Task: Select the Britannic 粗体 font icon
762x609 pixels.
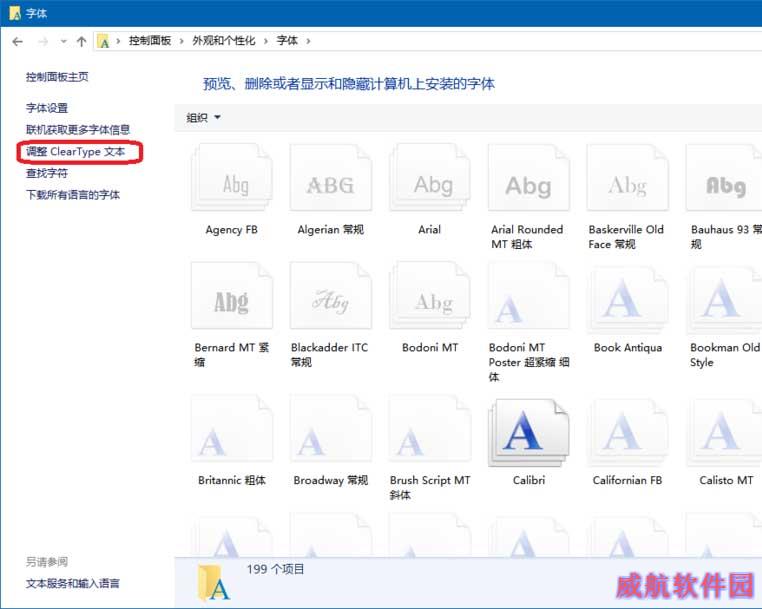Action: pos(232,428)
